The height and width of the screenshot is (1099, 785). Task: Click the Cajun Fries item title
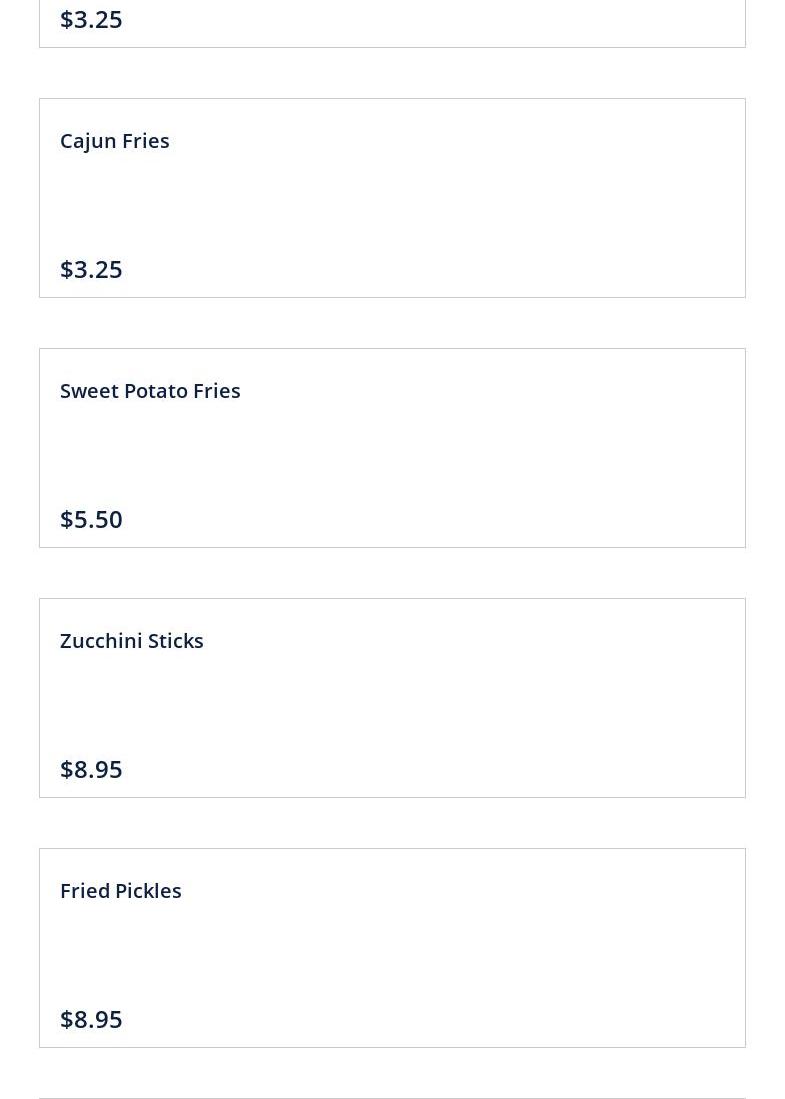point(114,141)
